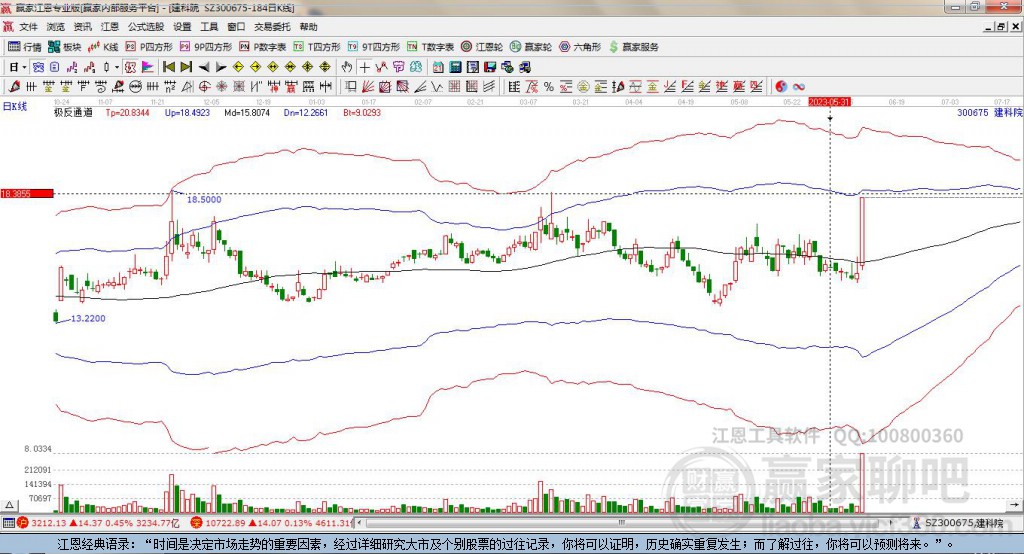
Task: Toggle the crosshair cursor tool
Action: (x=364, y=67)
